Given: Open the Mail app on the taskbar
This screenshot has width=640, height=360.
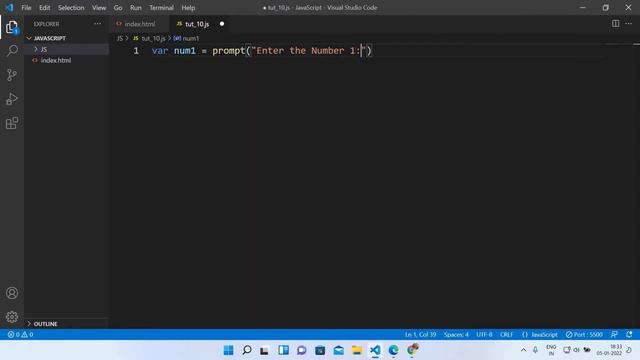Looking at the screenshot, I should 338,350.
